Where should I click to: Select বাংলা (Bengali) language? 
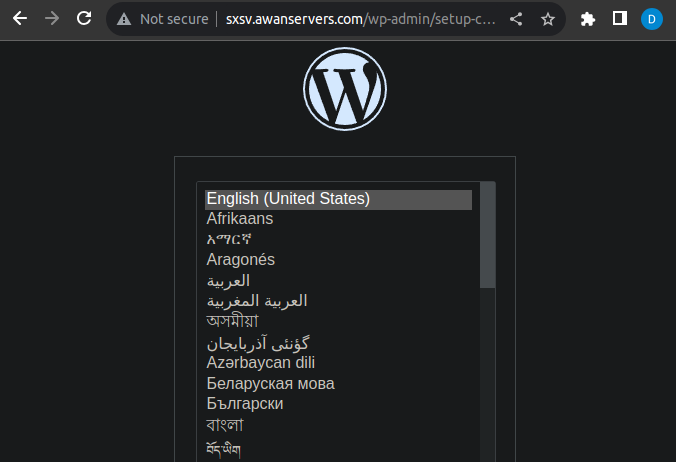338,425
